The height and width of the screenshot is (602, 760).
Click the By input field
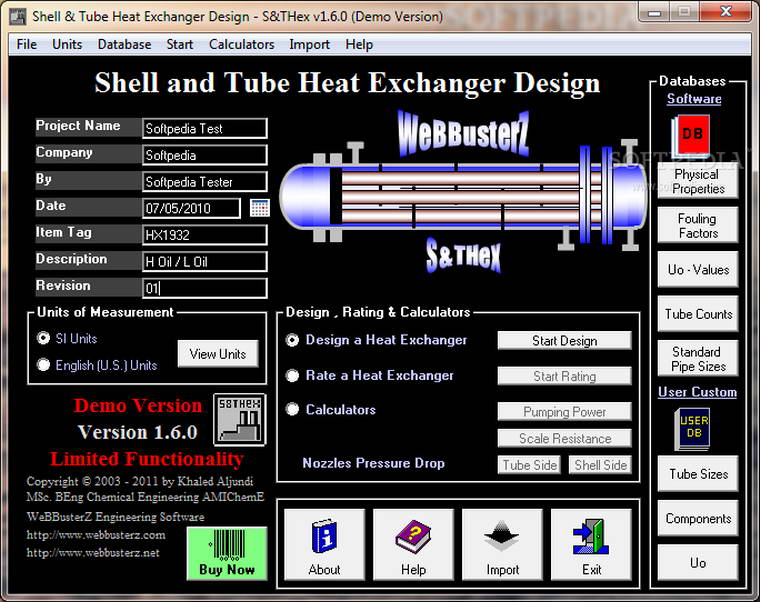(205, 182)
